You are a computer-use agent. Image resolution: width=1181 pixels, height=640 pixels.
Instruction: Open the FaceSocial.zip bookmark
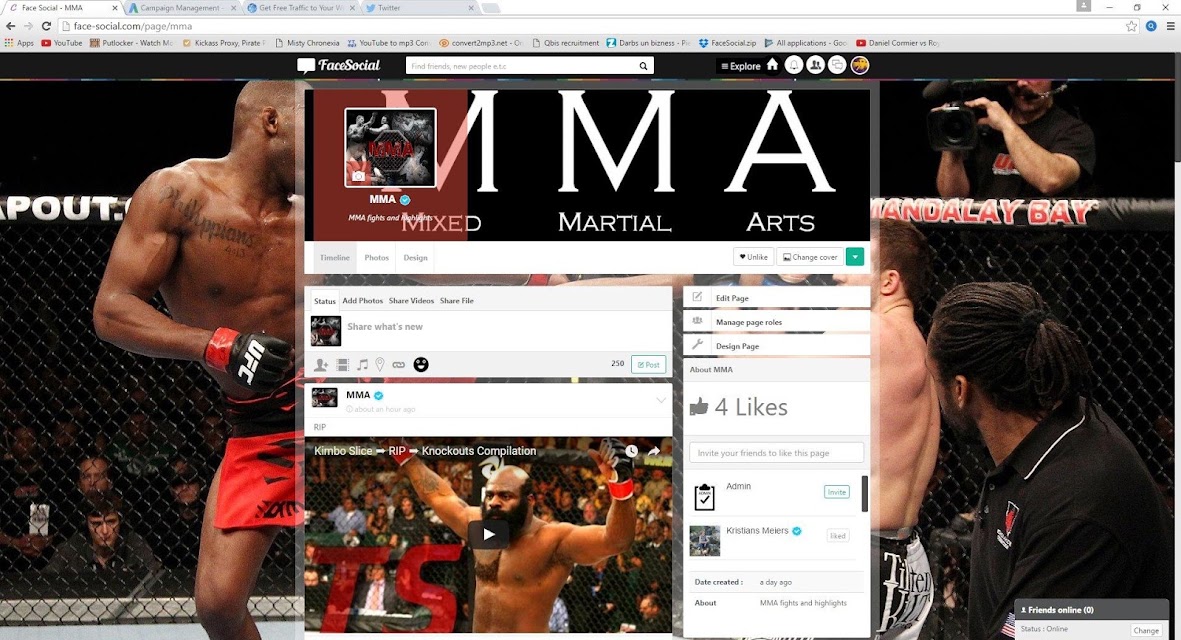[727, 43]
